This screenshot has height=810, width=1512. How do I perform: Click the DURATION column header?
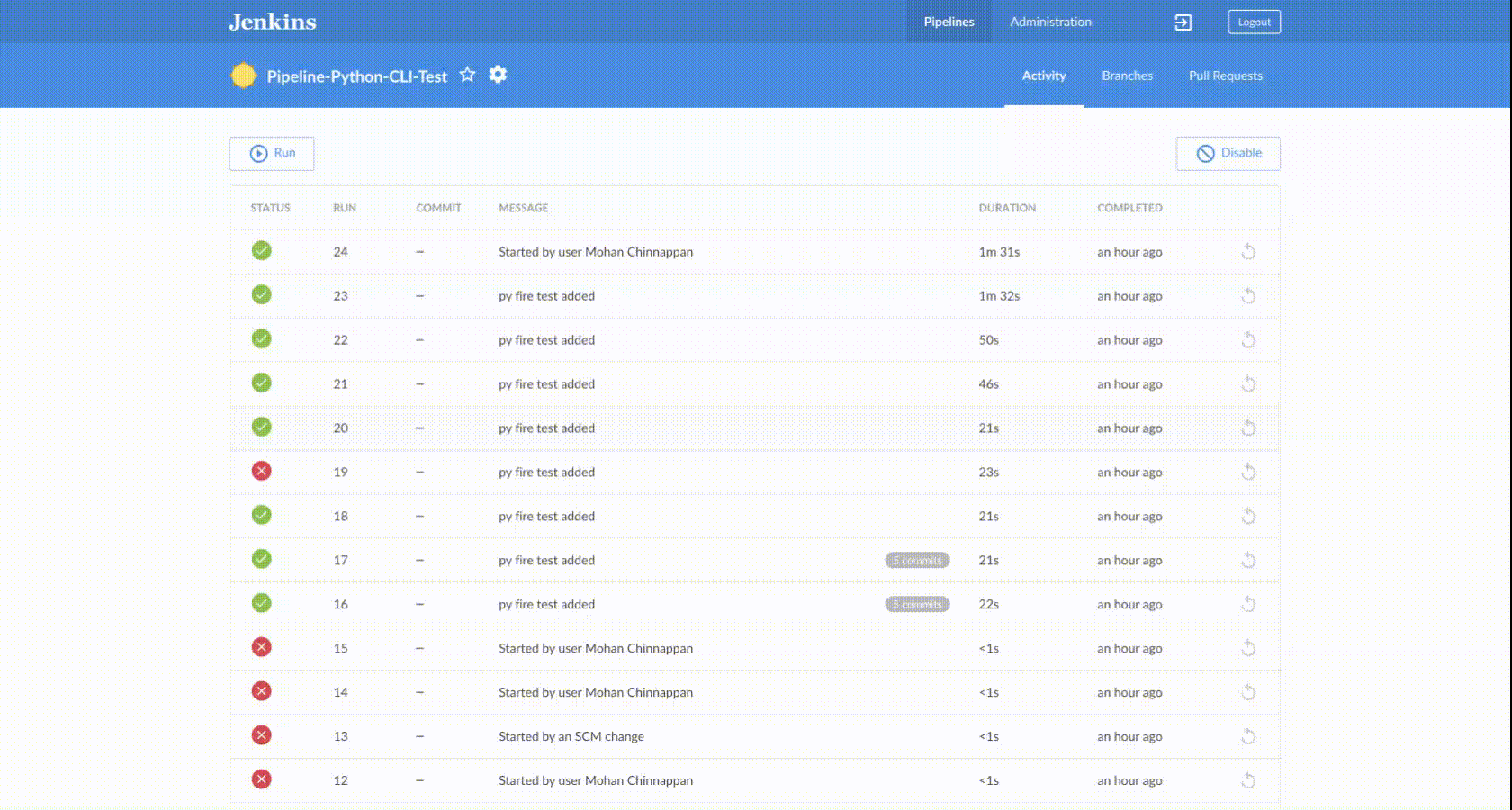coord(1007,208)
